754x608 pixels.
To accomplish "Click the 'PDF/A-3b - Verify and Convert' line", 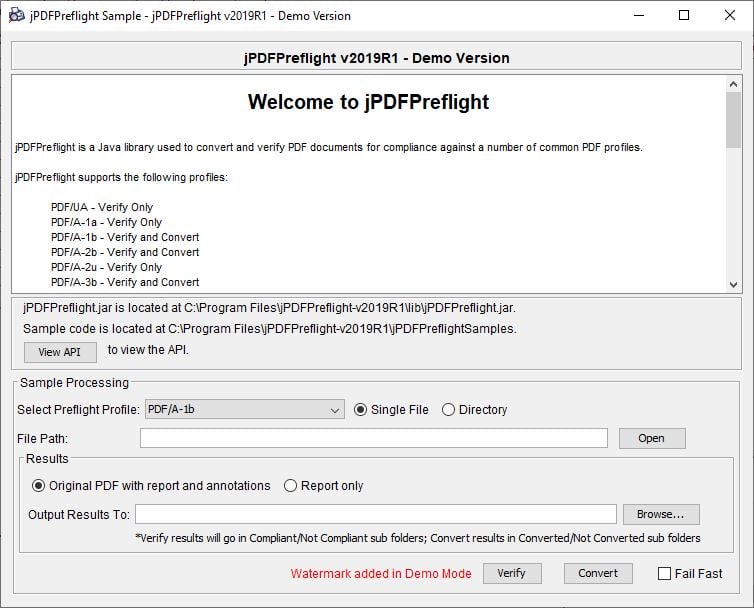I will click(125, 282).
